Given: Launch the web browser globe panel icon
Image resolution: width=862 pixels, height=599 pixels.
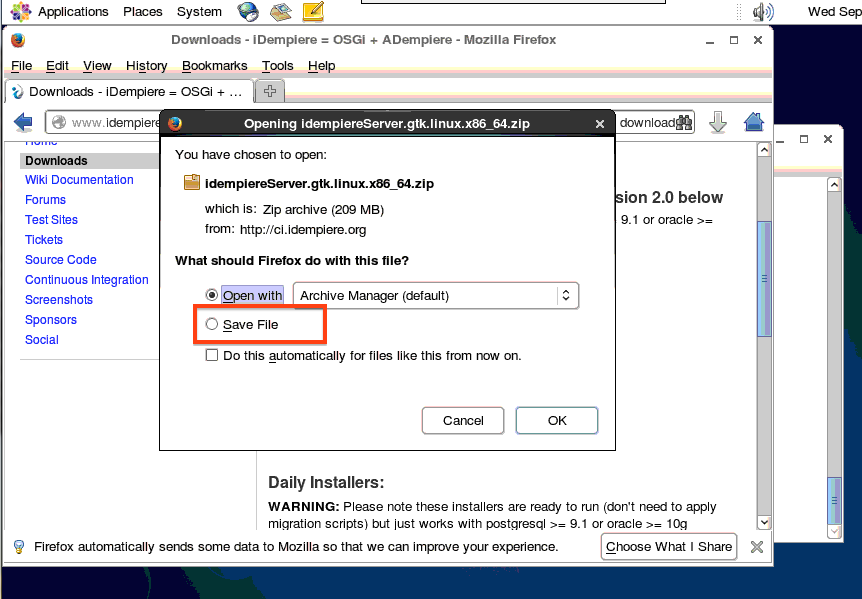Looking at the screenshot, I should coord(248,12).
